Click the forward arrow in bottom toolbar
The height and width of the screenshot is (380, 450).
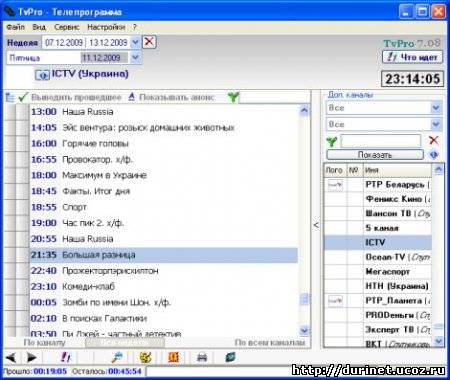pyautogui.click(x=32, y=358)
